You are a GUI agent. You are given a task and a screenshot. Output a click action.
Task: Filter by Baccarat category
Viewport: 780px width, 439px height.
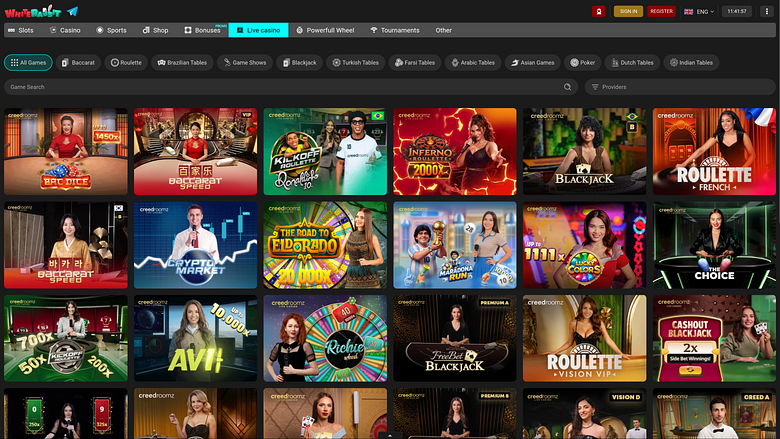79,63
